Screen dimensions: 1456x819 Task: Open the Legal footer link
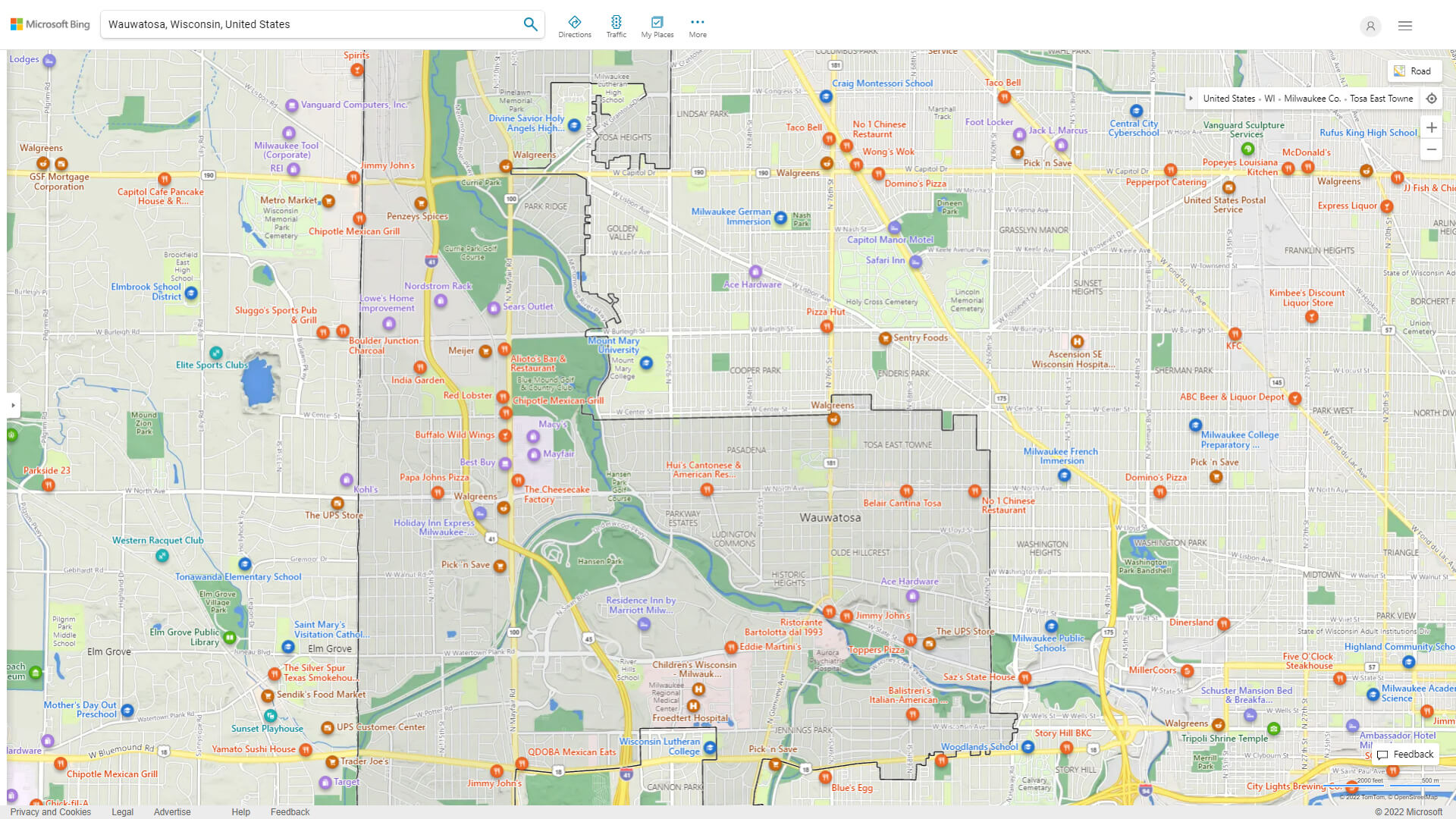click(x=122, y=811)
